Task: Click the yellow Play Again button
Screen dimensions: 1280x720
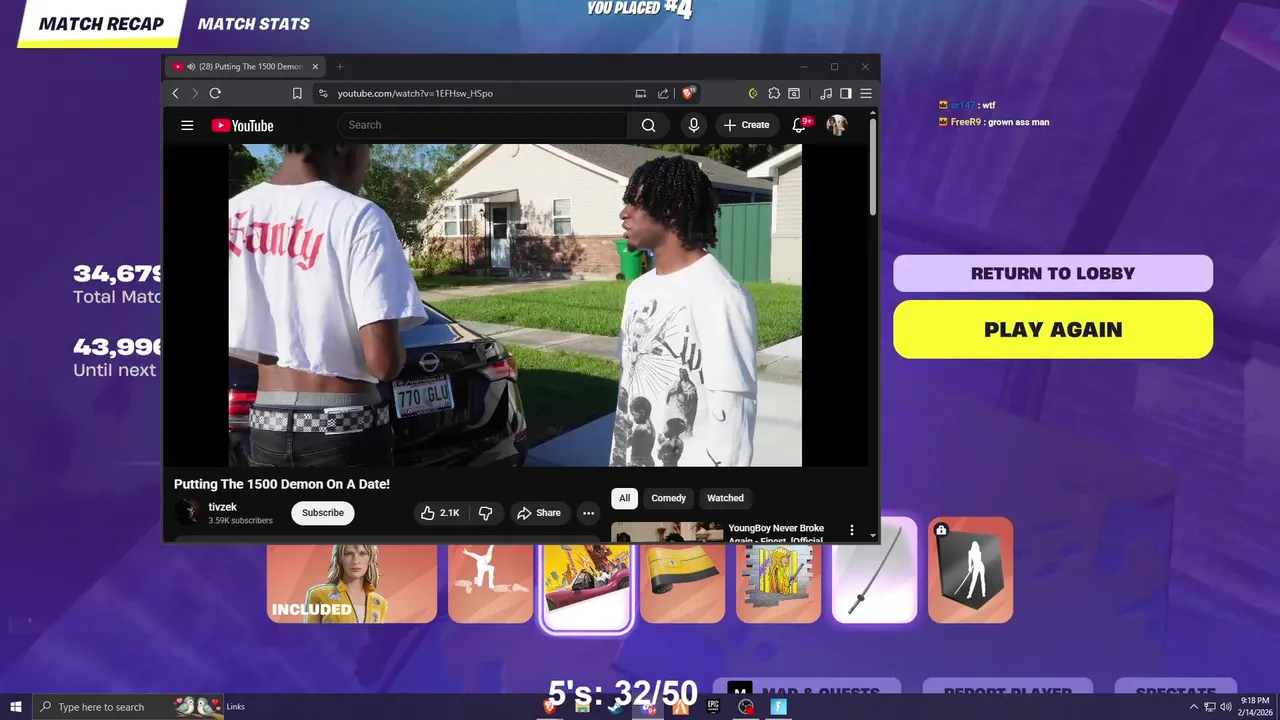Action: (x=1053, y=329)
